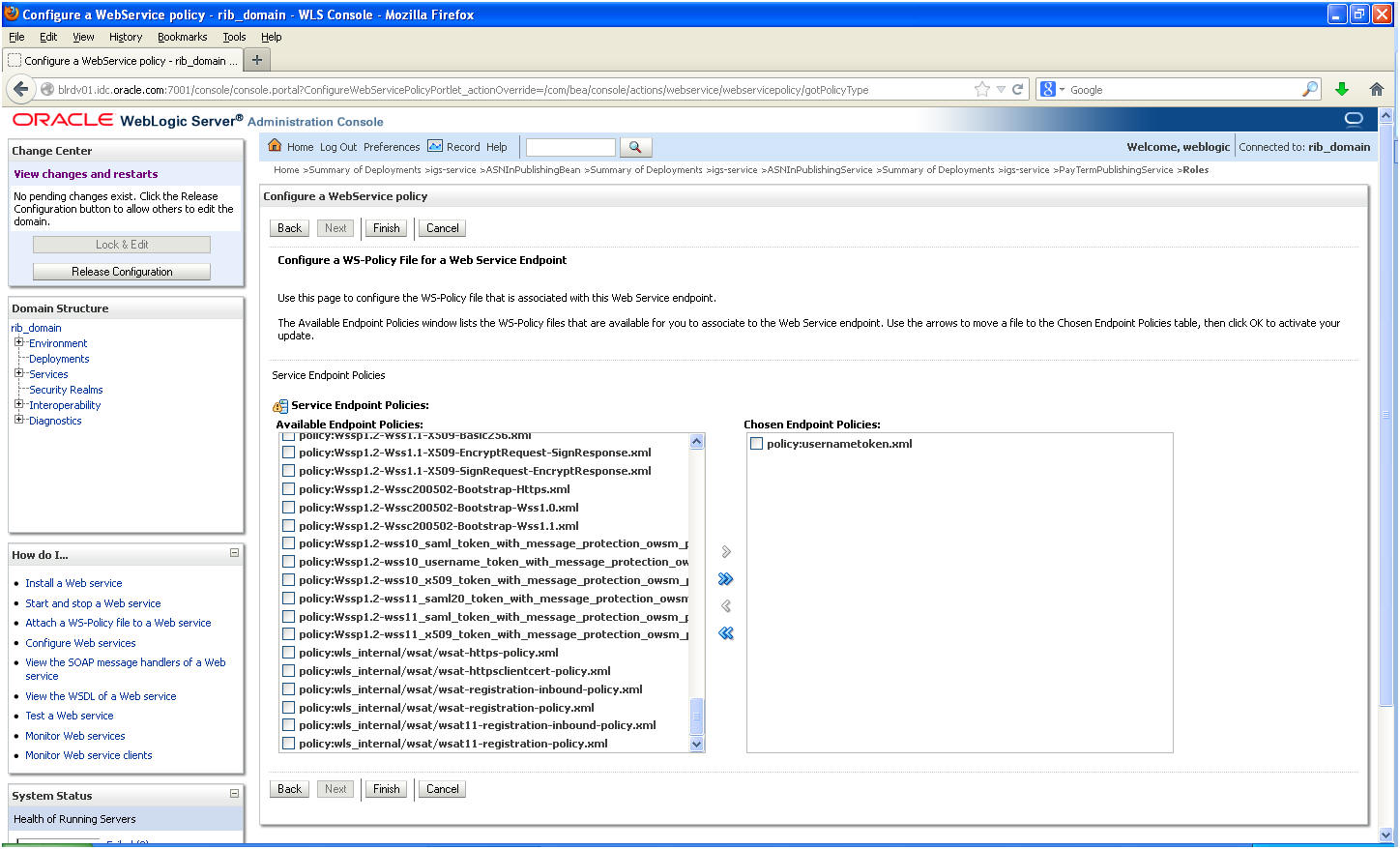Click the bookmark star in address bar
This screenshot has height=849, width=1400.
pos(982,89)
